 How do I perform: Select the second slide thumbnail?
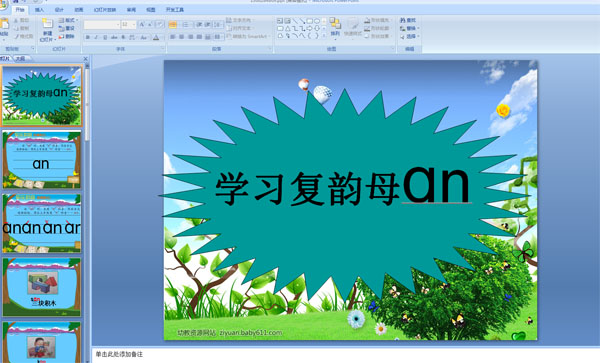click(x=42, y=160)
